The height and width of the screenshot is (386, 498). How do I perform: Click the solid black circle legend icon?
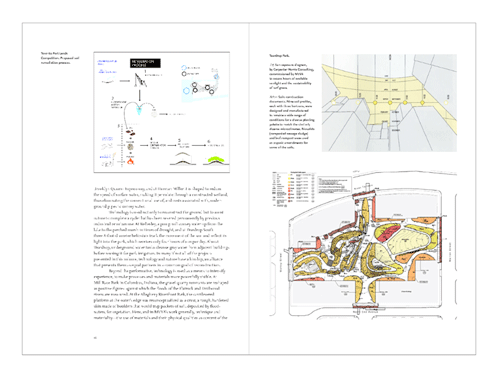coord(184,74)
